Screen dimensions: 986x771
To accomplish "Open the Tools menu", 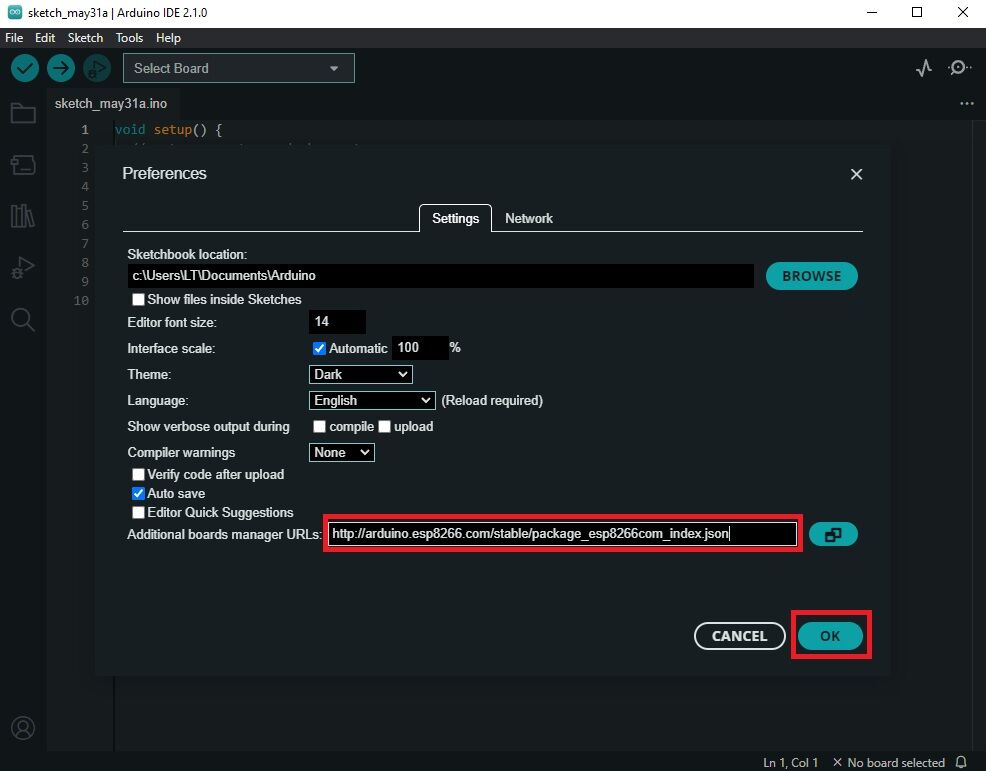I will (x=129, y=37).
